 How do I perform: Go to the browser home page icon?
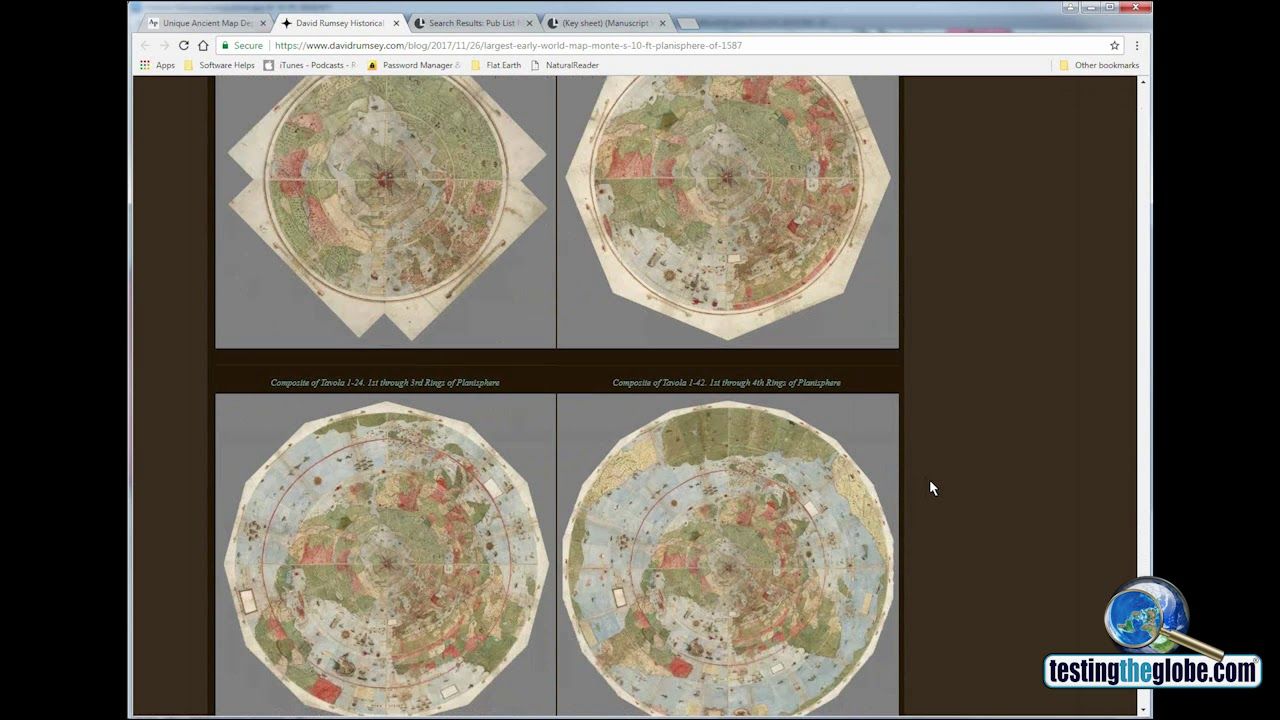203,46
